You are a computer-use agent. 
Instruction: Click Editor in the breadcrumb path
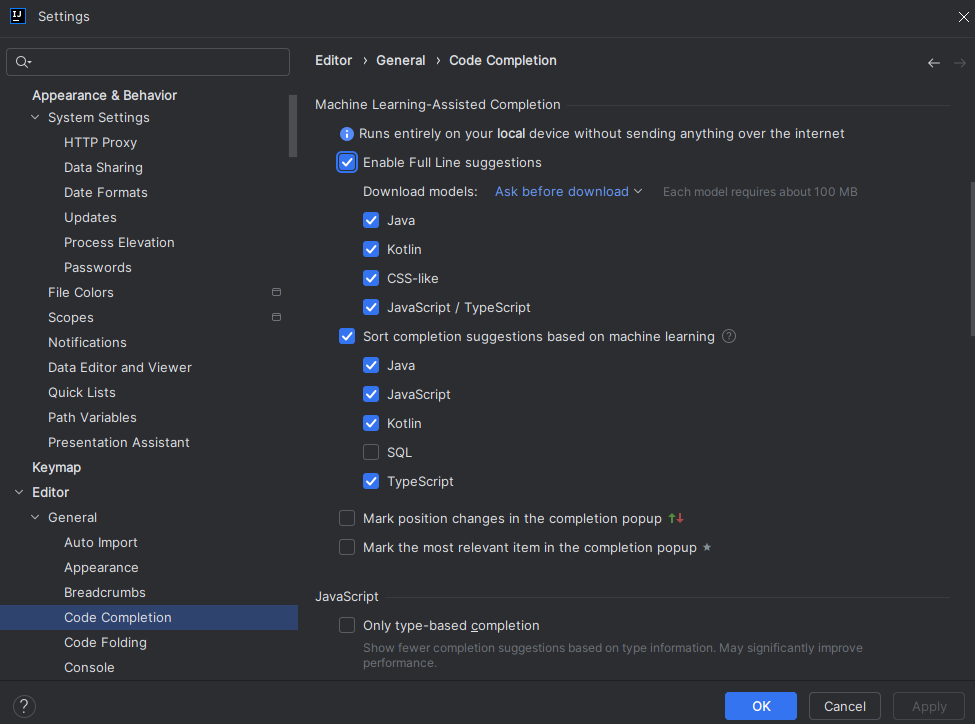[x=333, y=60]
